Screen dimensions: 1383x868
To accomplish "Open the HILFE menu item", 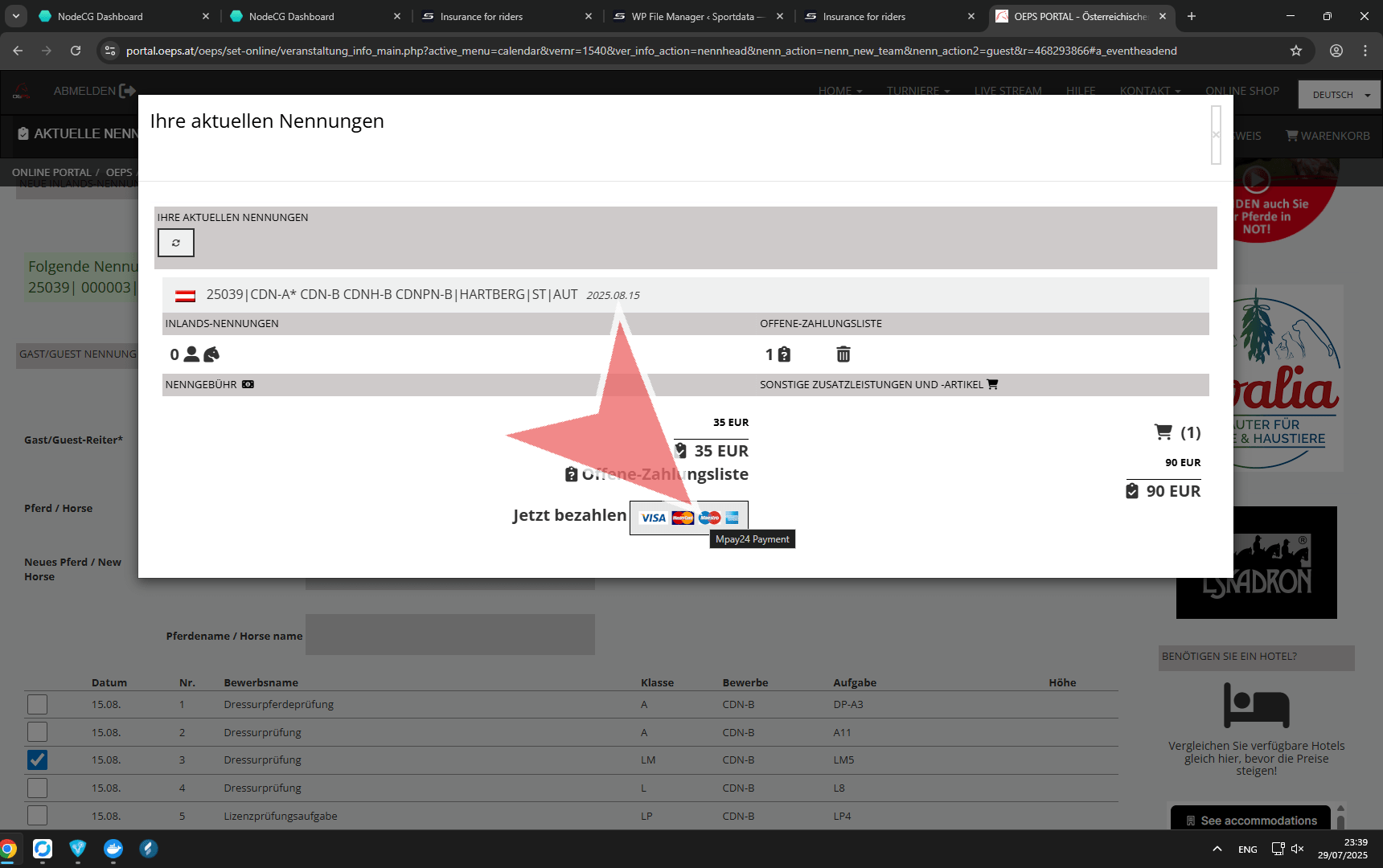I will point(1081,91).
